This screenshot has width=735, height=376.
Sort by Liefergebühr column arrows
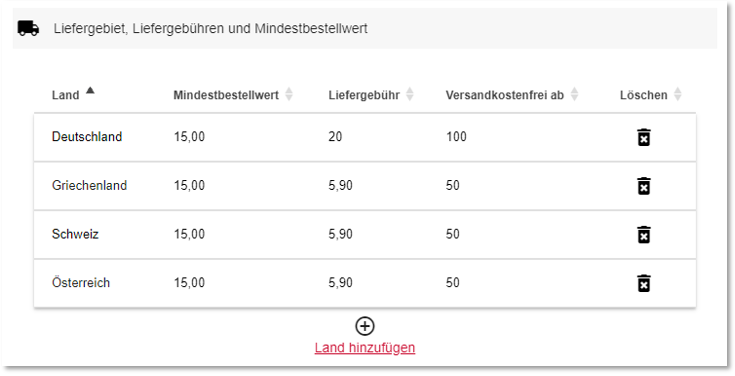[x=410, y=94]
